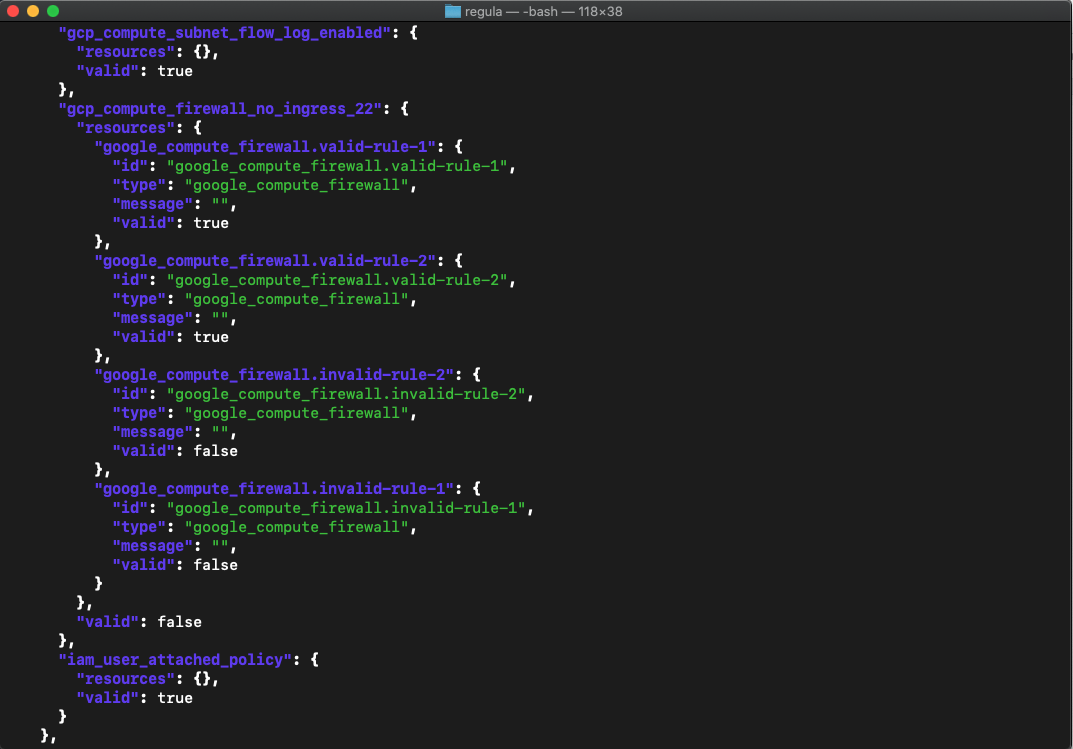
Task: Click the "google_compute_firewall.valid-rule-1" object key
Action: click(266, 147)
